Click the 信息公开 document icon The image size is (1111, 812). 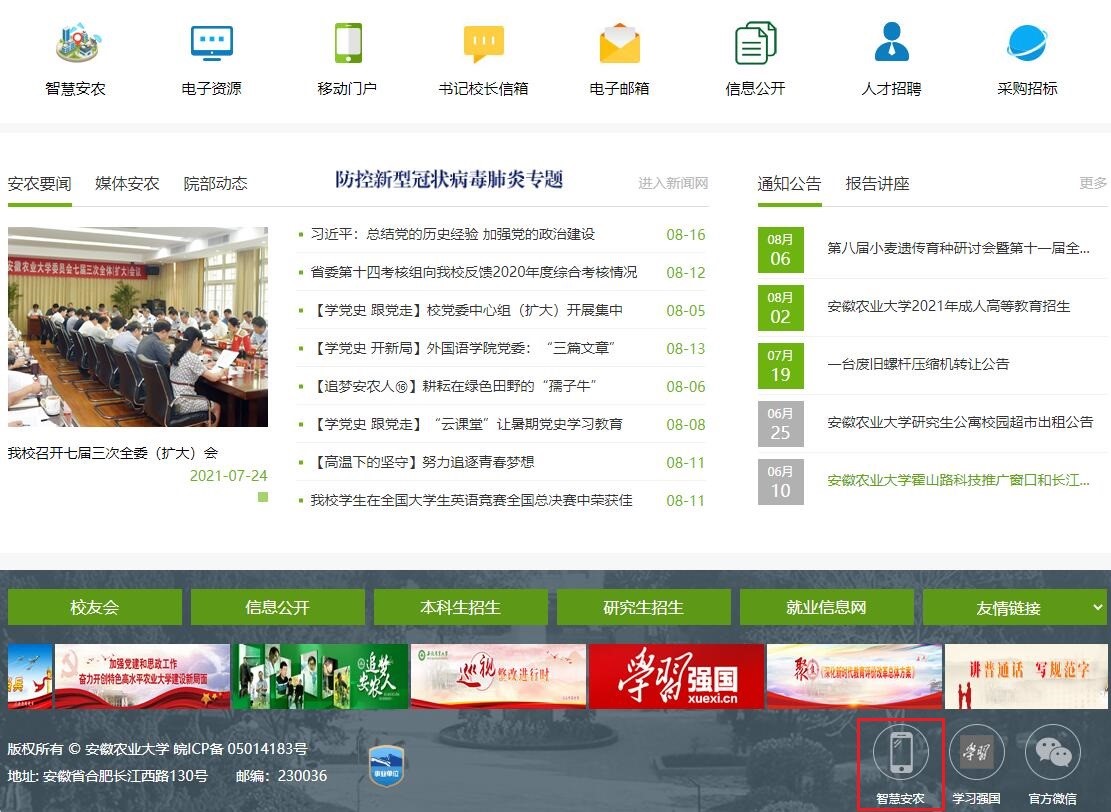(x=755, y=43)
